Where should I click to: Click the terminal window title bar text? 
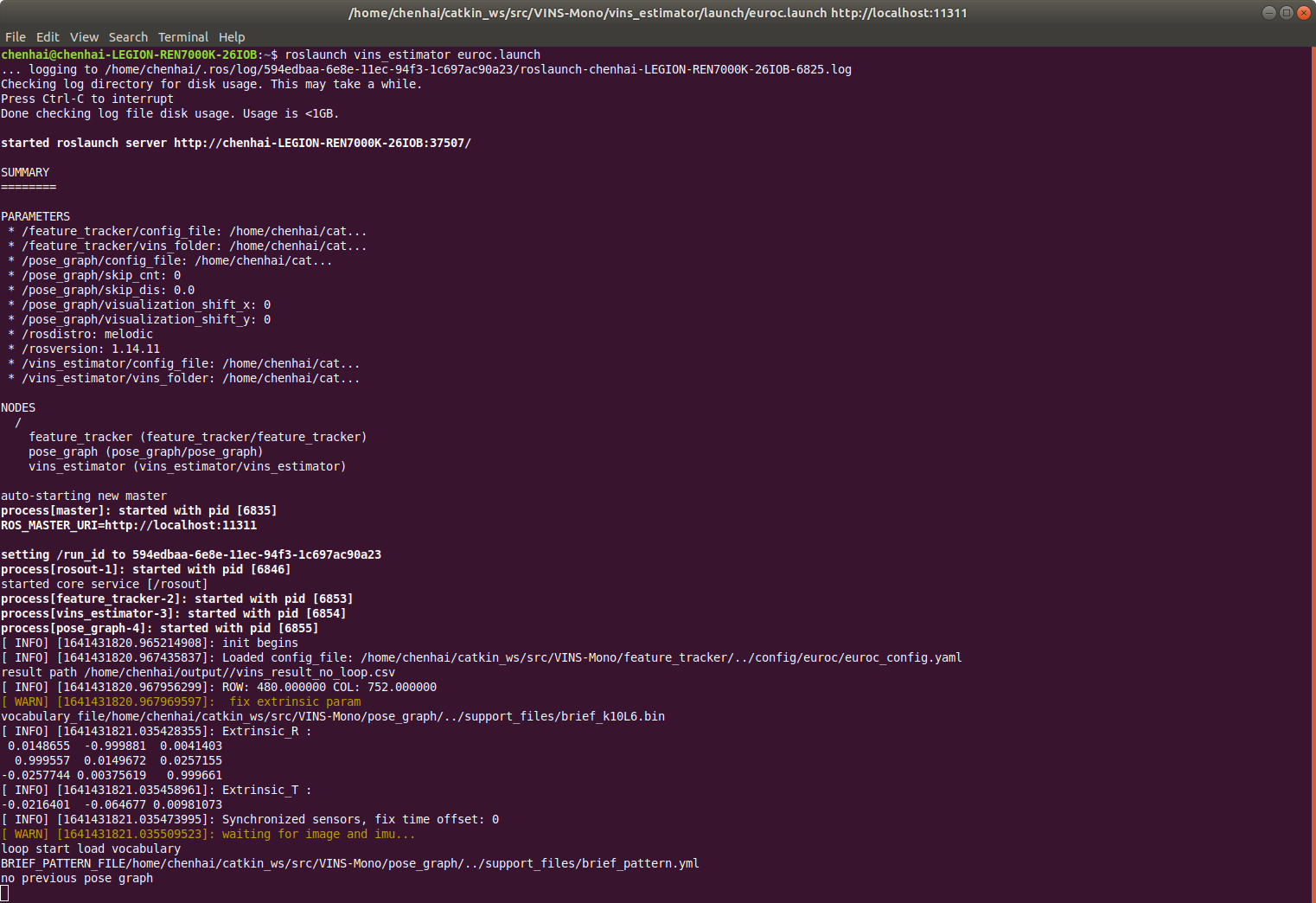pyautogui.click(x=657, y=13)
